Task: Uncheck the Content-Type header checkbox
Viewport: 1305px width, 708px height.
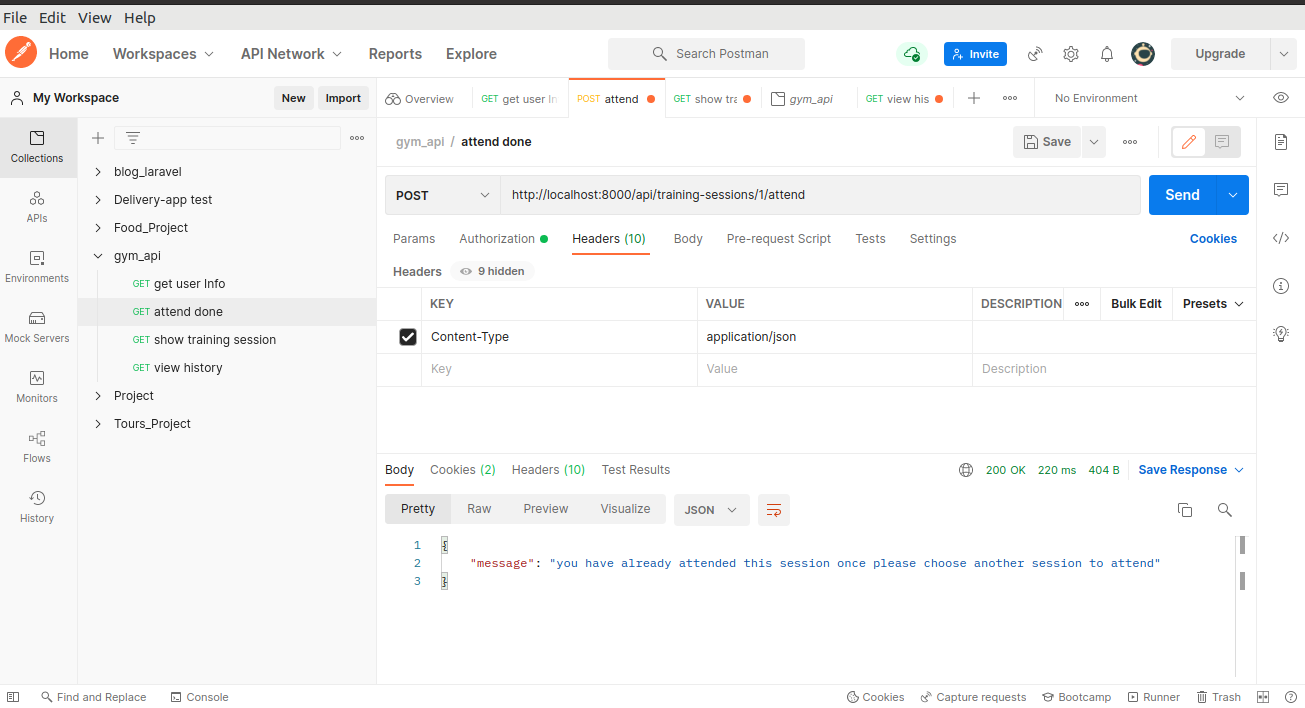Action: click(x=407, y=336)
